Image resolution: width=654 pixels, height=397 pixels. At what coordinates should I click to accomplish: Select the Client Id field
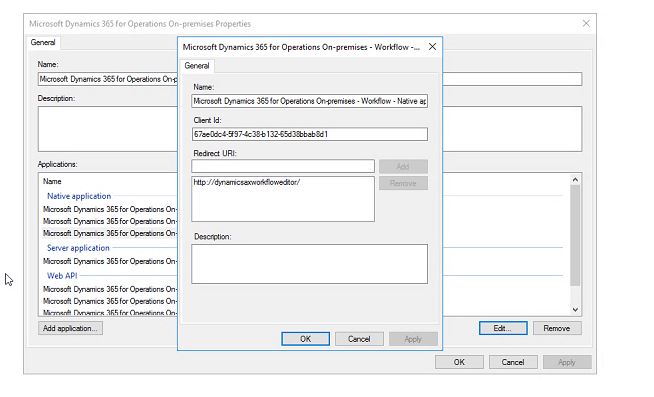click(309, 134)
